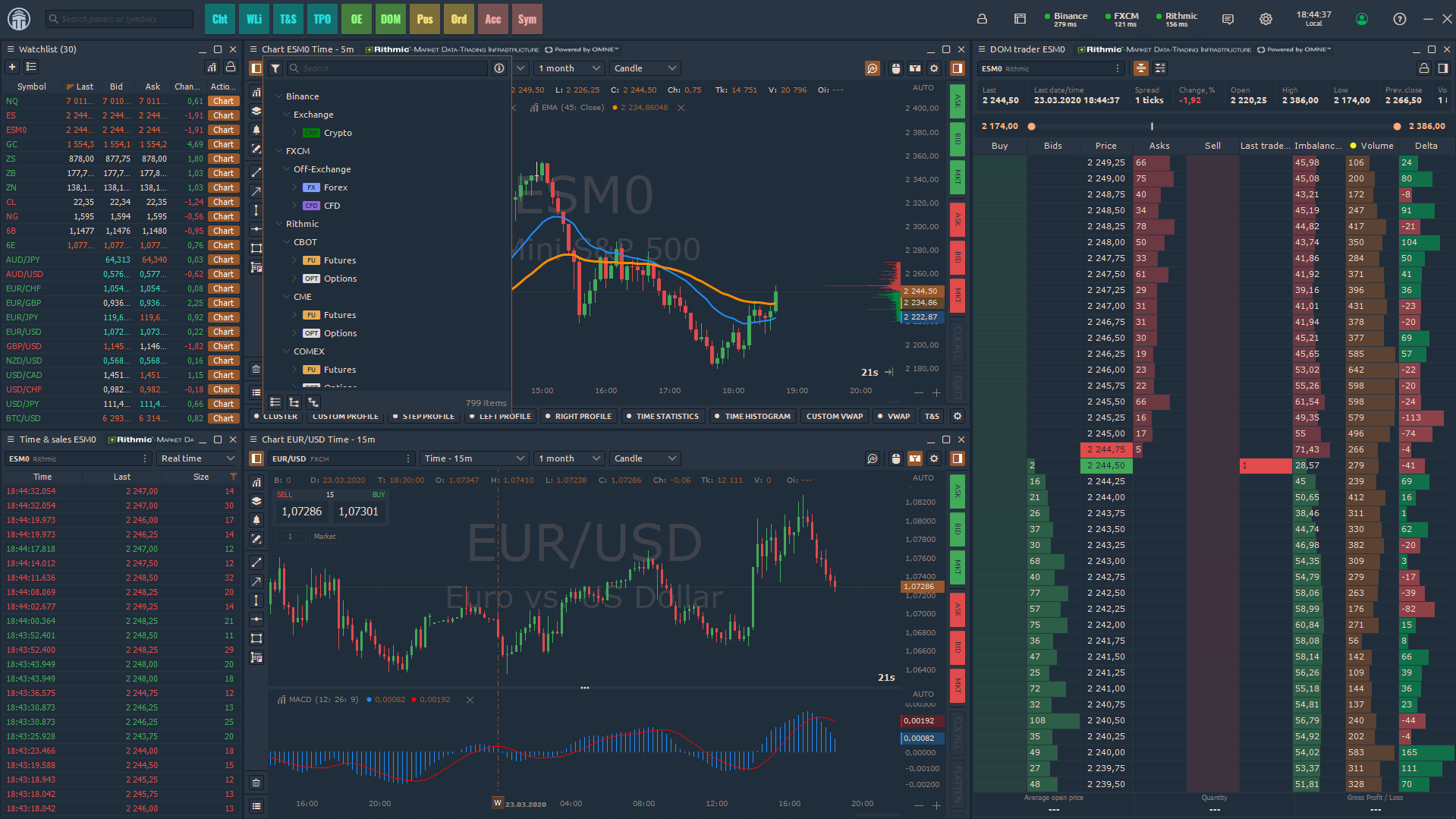Click the DOM price range slider's left handle

coord(1031,127)
